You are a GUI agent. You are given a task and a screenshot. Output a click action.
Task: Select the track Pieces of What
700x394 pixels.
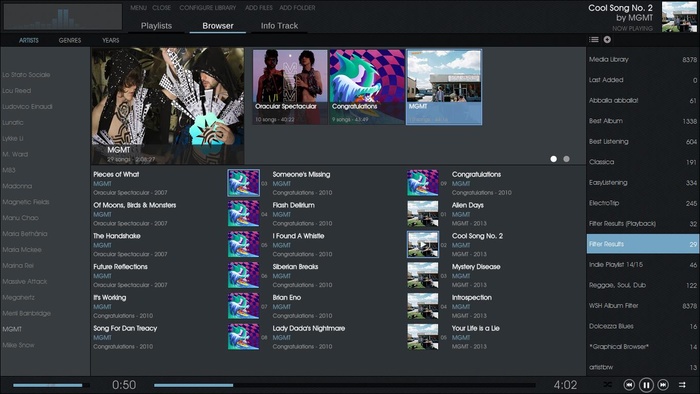tap(116, 174)
